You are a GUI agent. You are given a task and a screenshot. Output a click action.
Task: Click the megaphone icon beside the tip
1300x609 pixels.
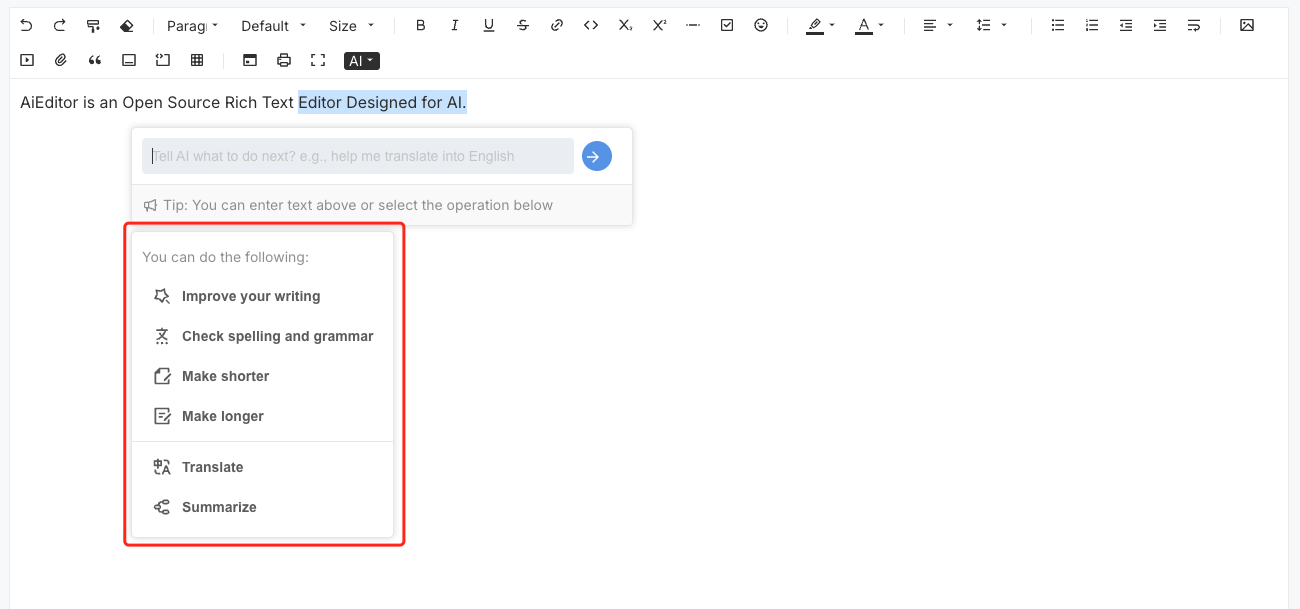150,205
